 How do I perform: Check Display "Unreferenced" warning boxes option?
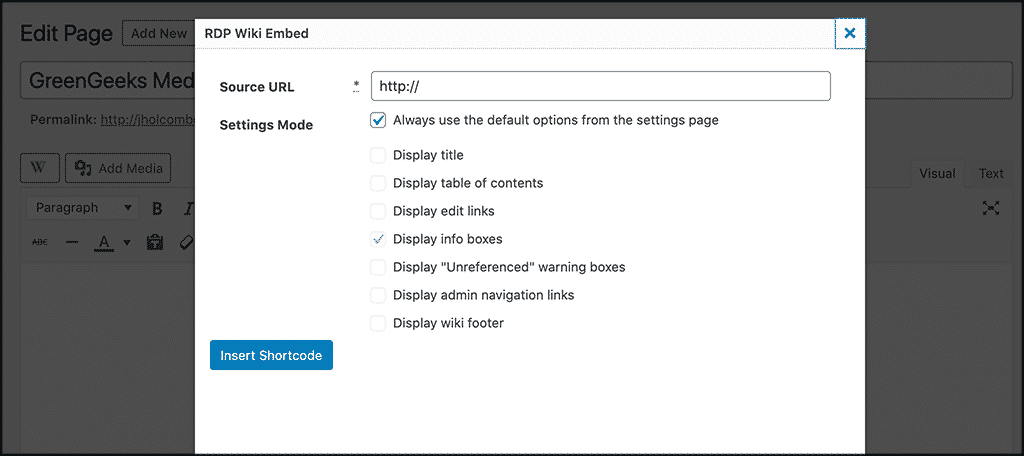pyautogui.click(x=378, y=267)
